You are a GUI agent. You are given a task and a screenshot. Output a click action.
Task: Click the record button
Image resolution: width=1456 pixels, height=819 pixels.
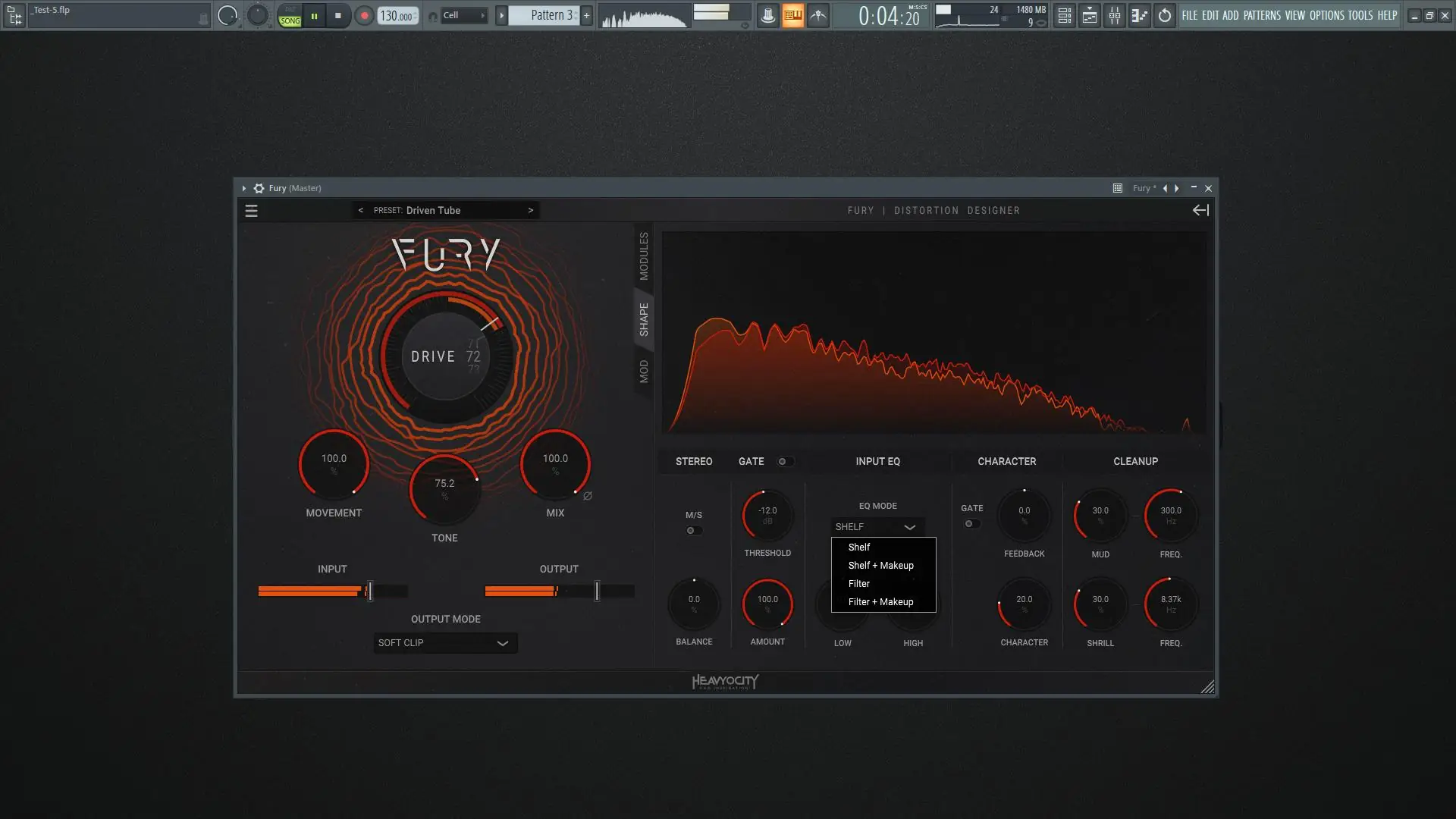click(364, 15)
